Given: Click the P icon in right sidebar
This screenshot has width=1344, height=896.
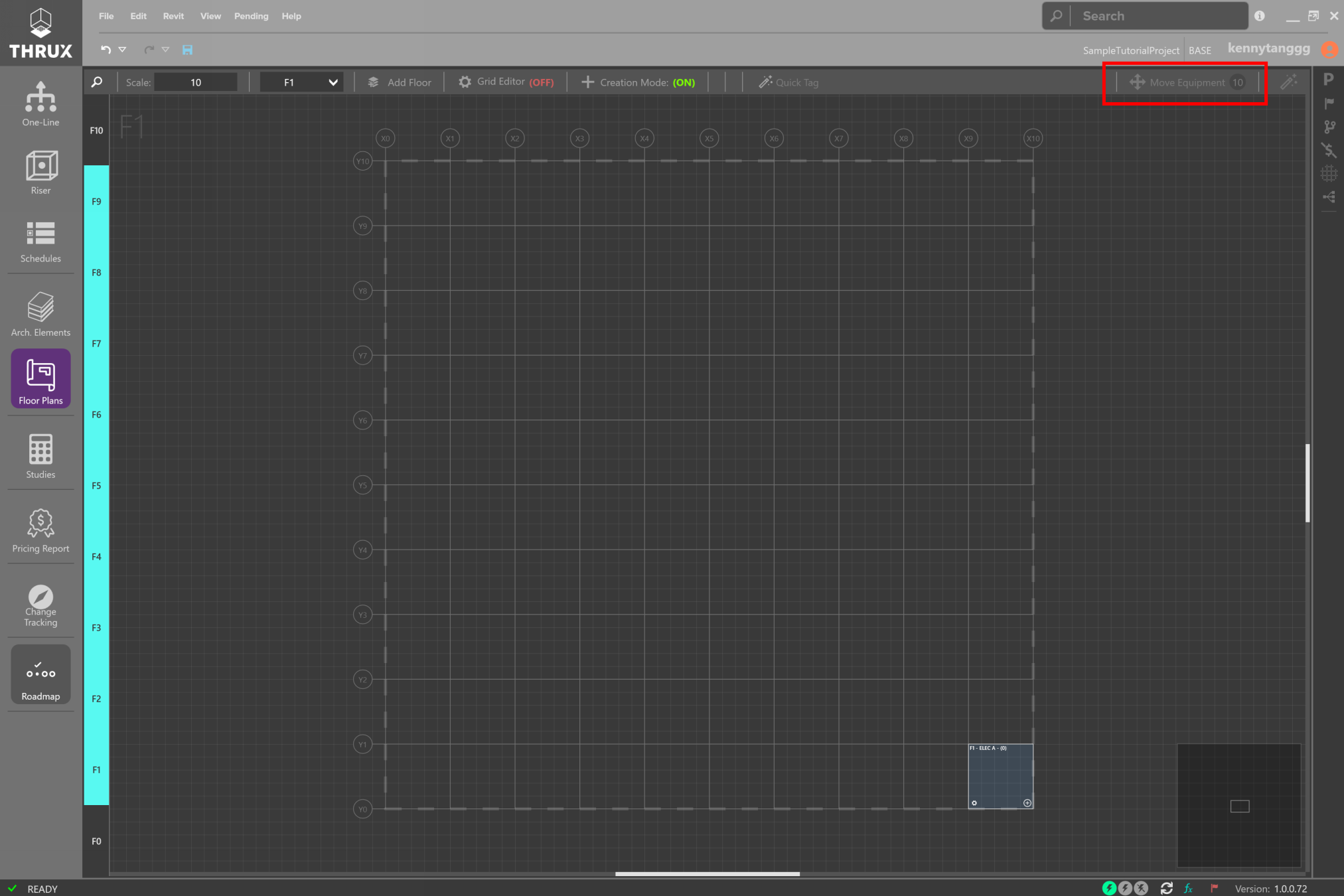Looking at the screenshot, I should [1328, 79].
